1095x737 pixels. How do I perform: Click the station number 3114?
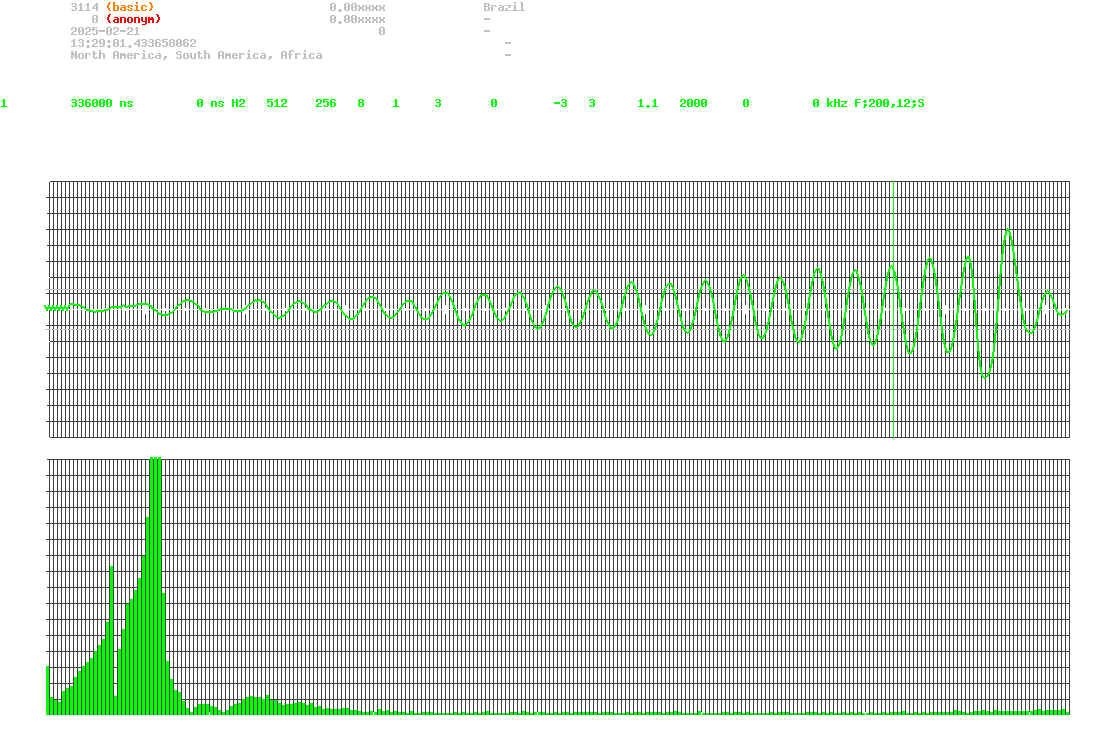pyautogui.click(x=84, y=7)
